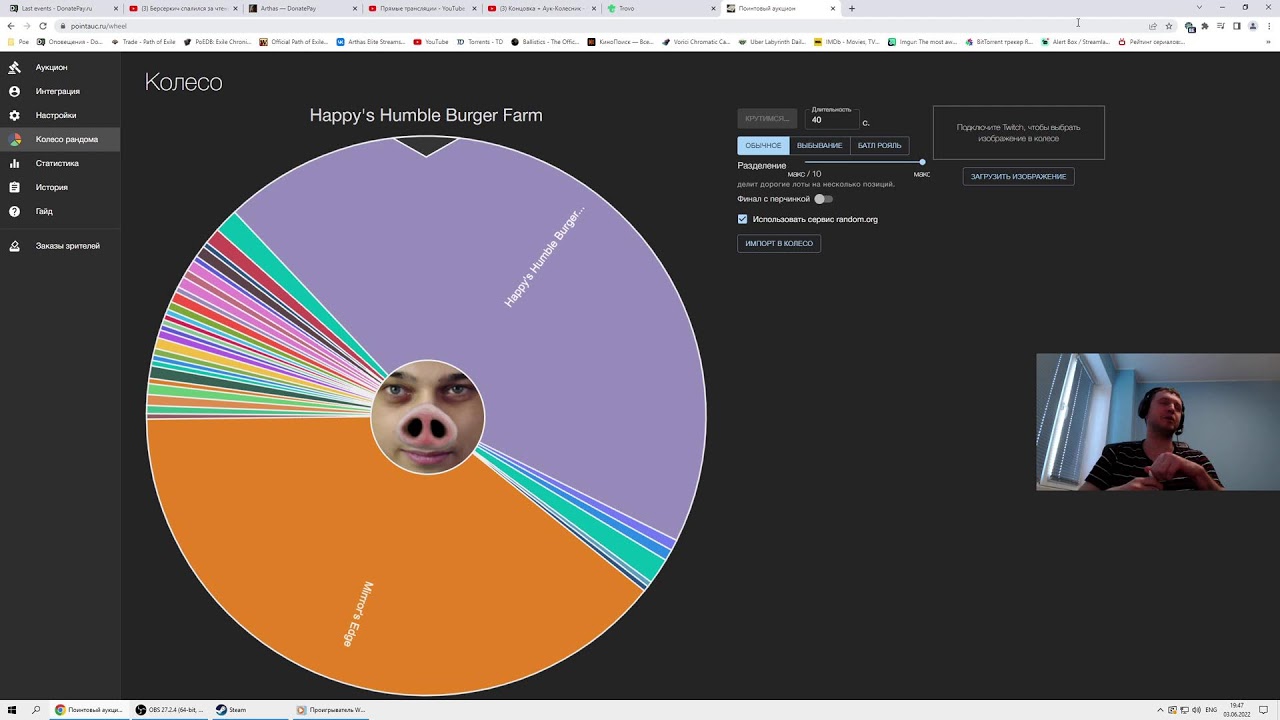Open the IMDb Movies bookmark
Viewport: 1280px width, 720px height.
pyautogui.click(x=847, y=42)
